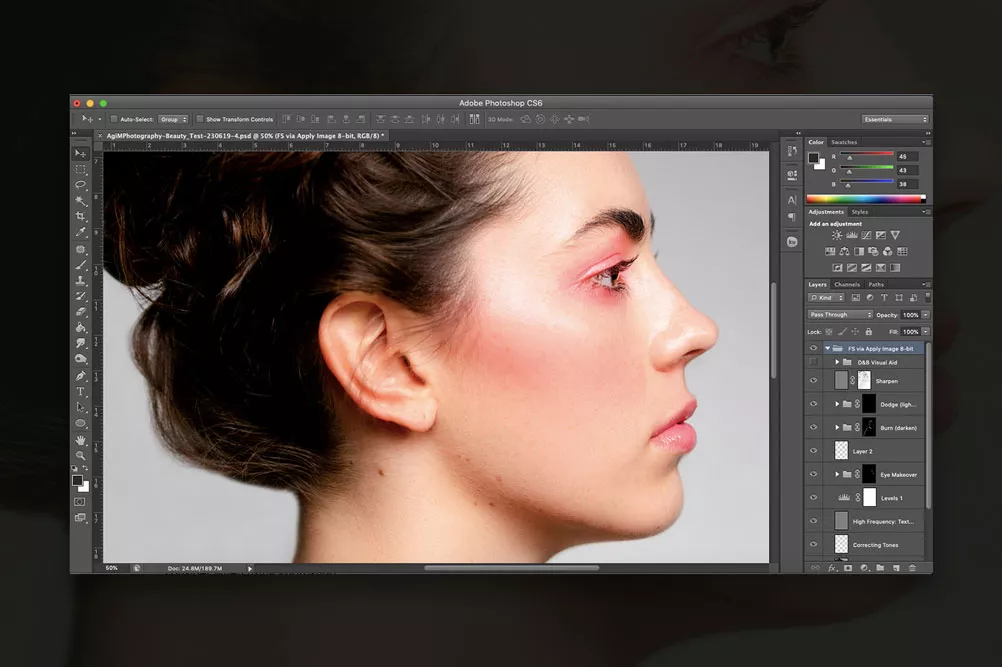
Task: Delete layer using the trash icon
Action: [x=912, y=567]
